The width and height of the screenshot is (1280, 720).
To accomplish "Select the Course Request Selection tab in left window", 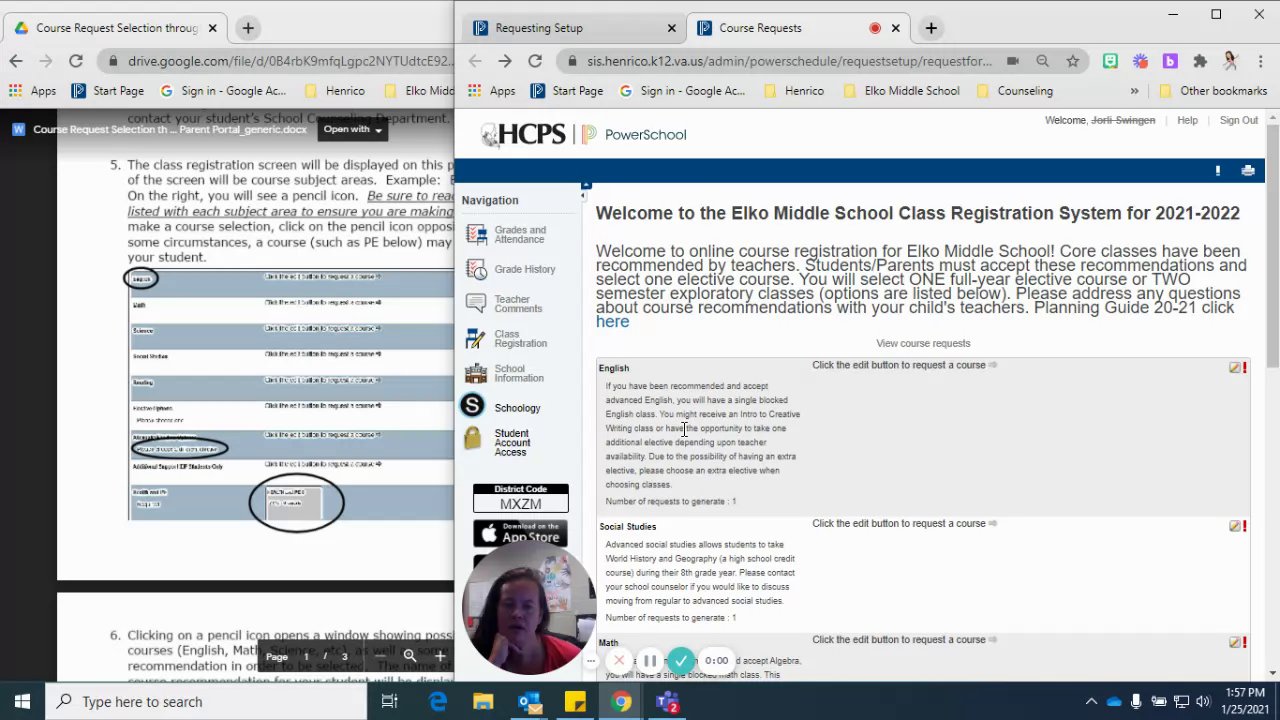I will click(116, 28).
